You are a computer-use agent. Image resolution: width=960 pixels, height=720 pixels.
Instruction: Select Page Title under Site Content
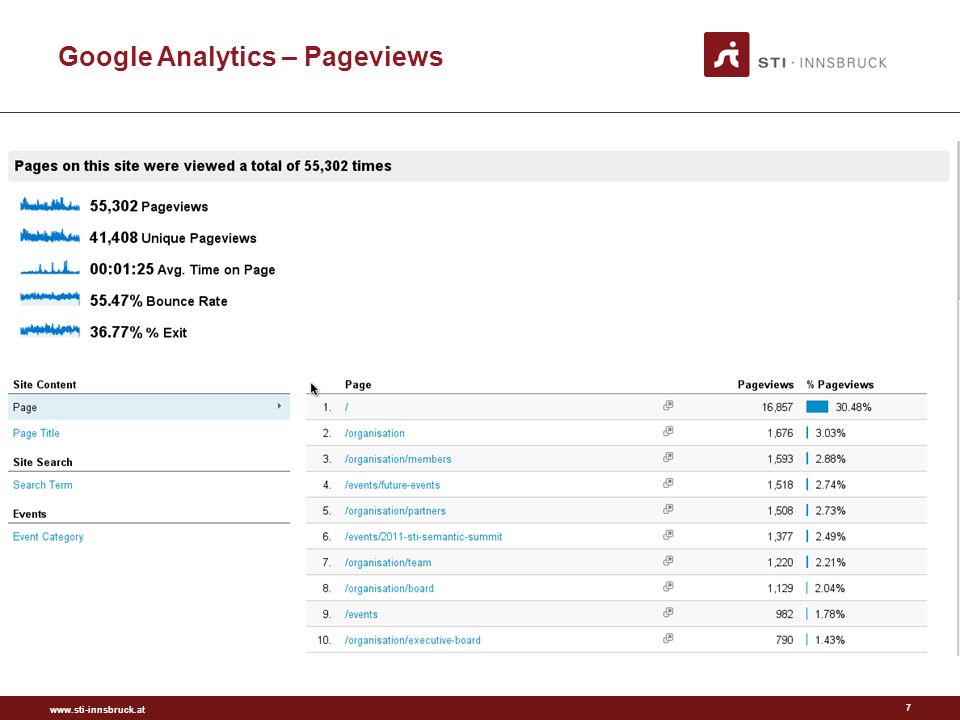pyautogui.click(x=36, y=433)
